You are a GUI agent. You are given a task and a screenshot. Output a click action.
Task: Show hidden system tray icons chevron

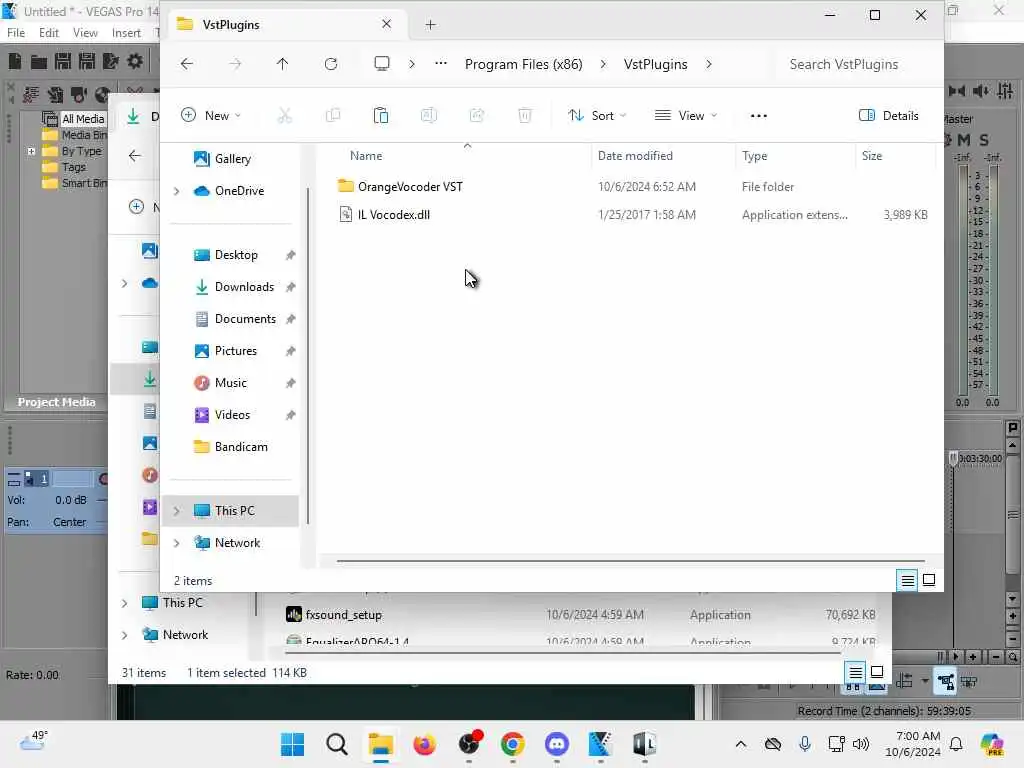coord(741,744)
